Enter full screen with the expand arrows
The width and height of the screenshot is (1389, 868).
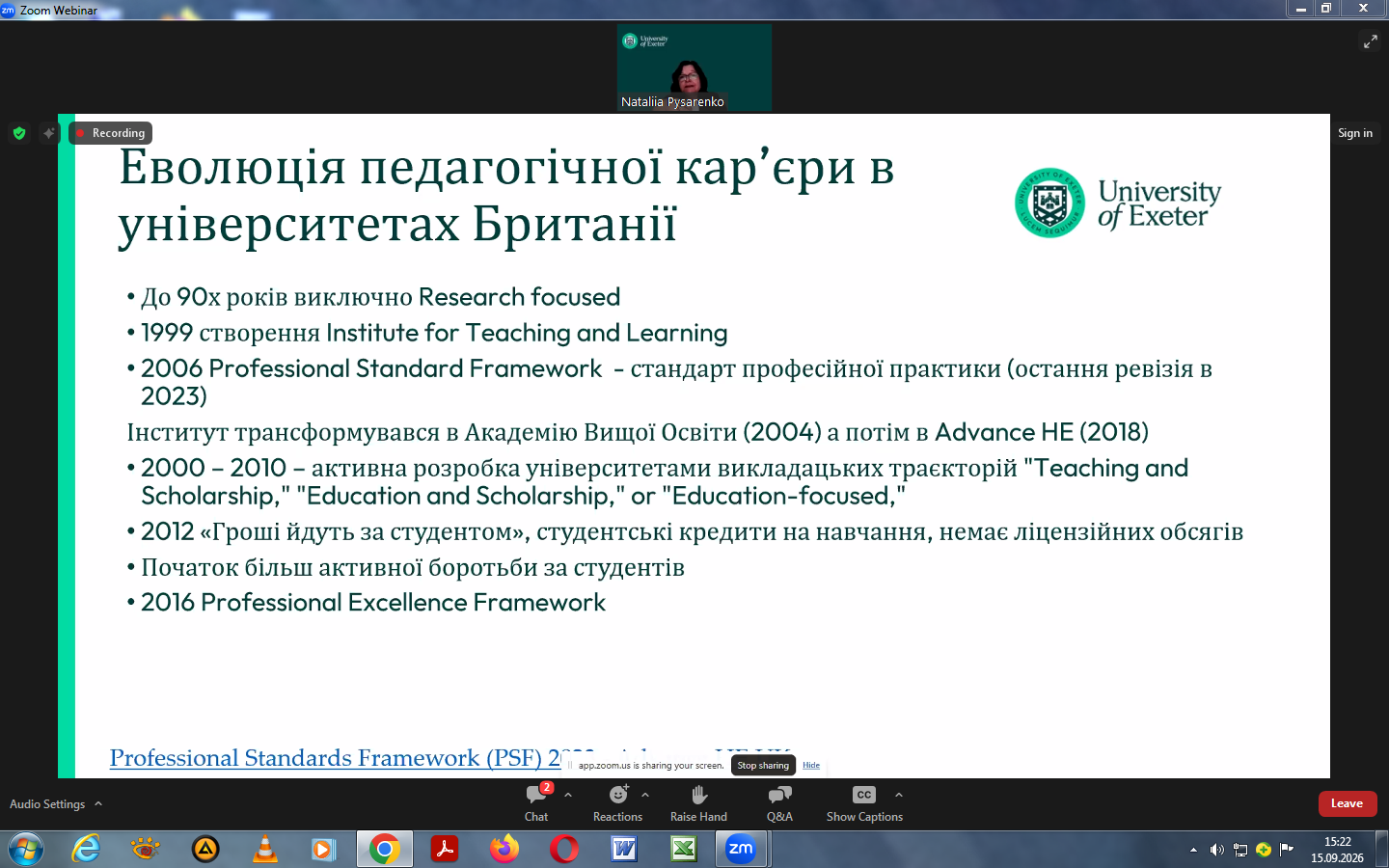point(1370,41)
